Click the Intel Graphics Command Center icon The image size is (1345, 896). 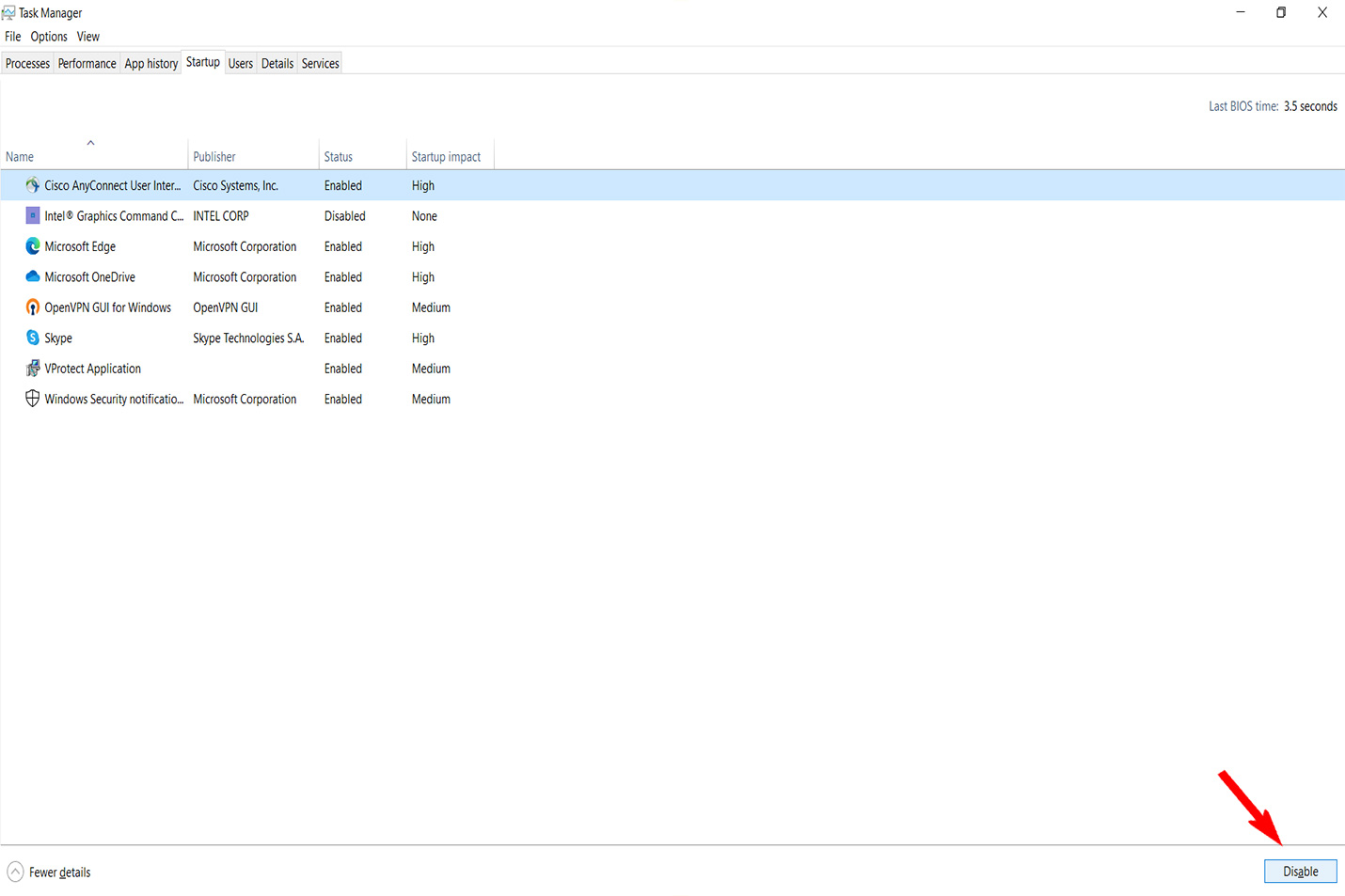click(33, 215)
